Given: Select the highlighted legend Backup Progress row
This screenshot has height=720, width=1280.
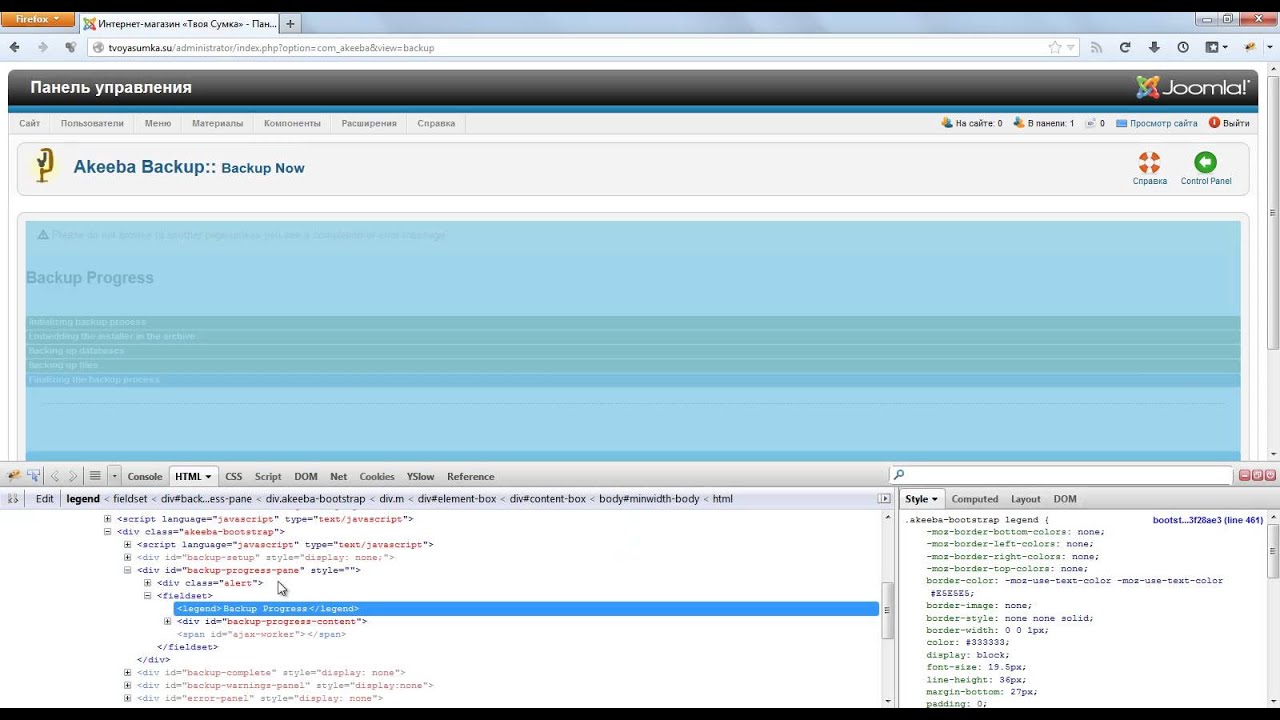Looking at the screenshot, I should 526,608.
